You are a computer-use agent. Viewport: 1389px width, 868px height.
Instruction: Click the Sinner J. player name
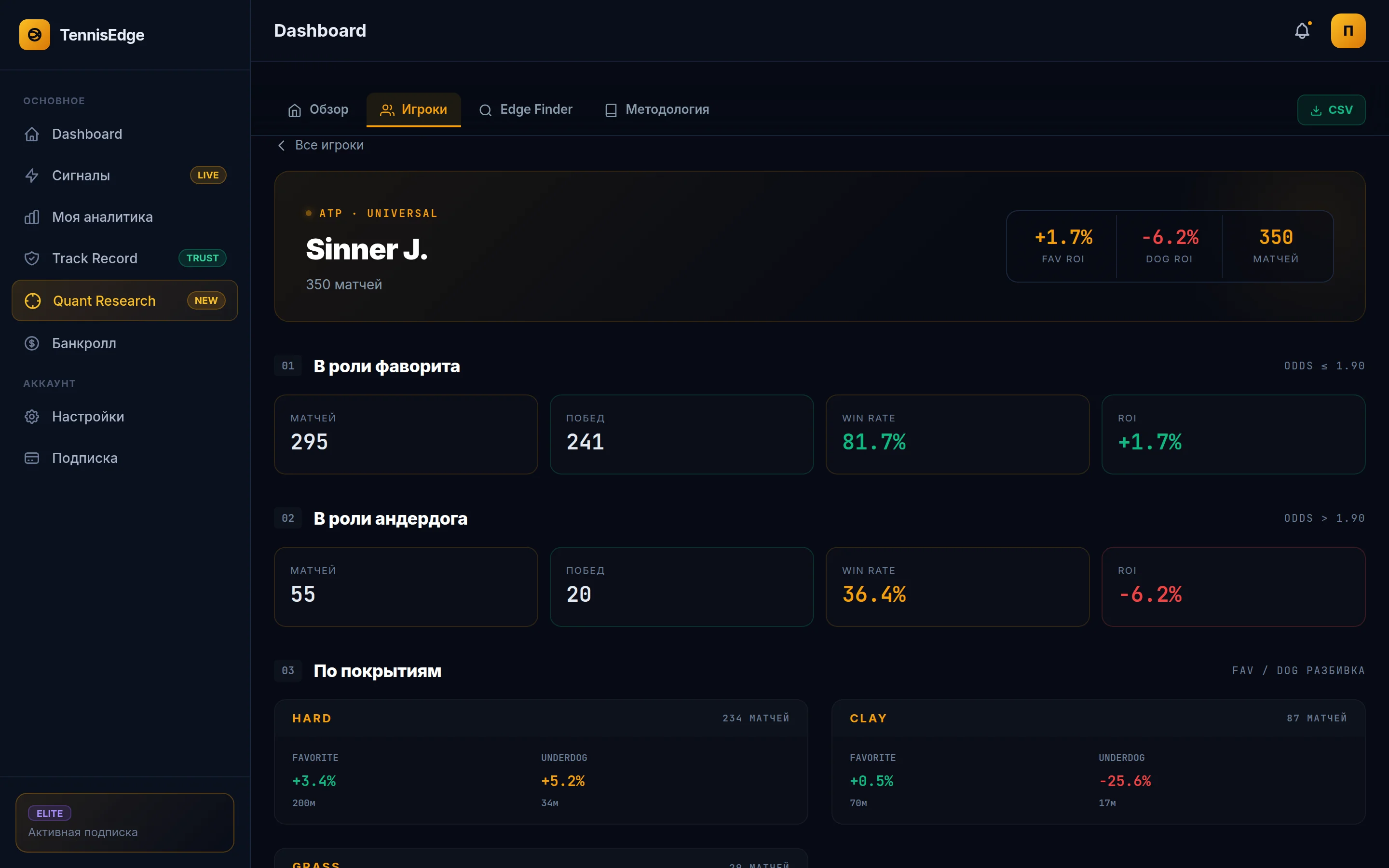(x=367, y=249)
